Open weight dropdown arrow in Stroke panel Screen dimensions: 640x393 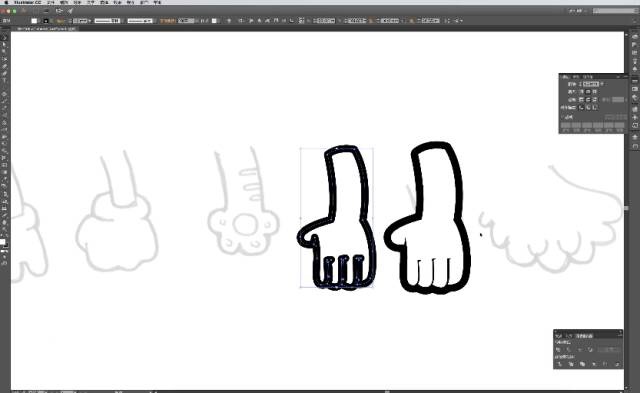pyautogui.click(x=602, y=84)
